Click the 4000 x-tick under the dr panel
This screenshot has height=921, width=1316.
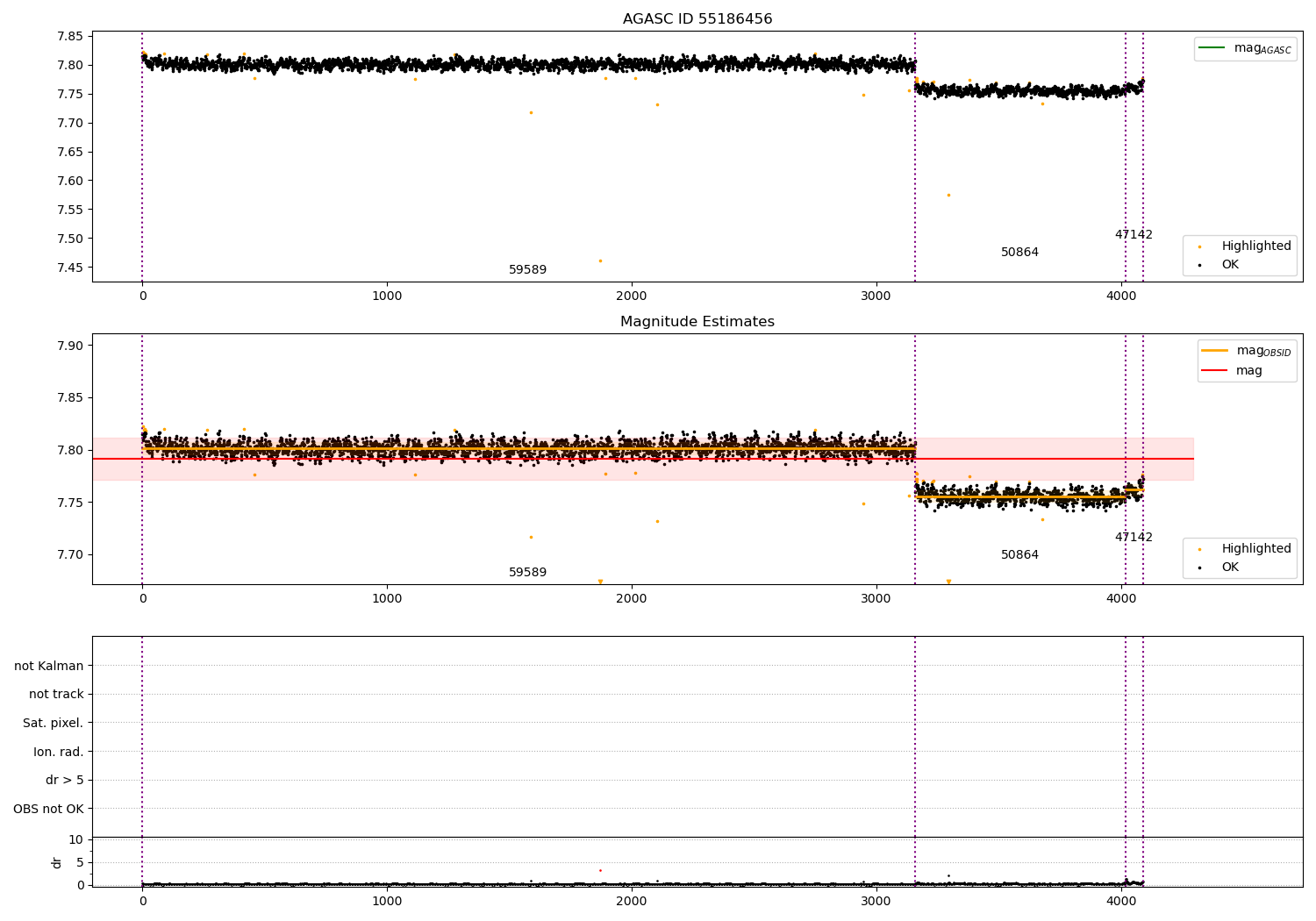(x=1121, y=902)
